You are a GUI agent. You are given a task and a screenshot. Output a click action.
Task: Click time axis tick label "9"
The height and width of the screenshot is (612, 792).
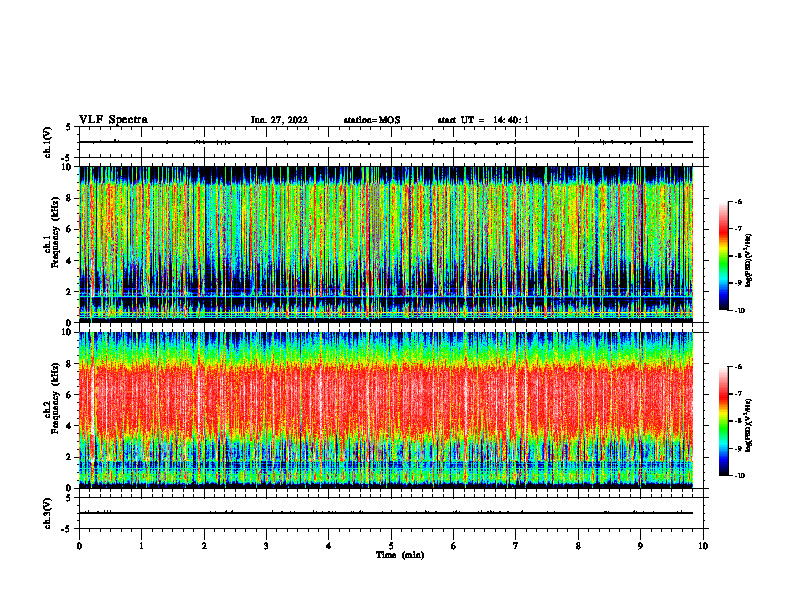pyautogui.click(x=640, y=546)
